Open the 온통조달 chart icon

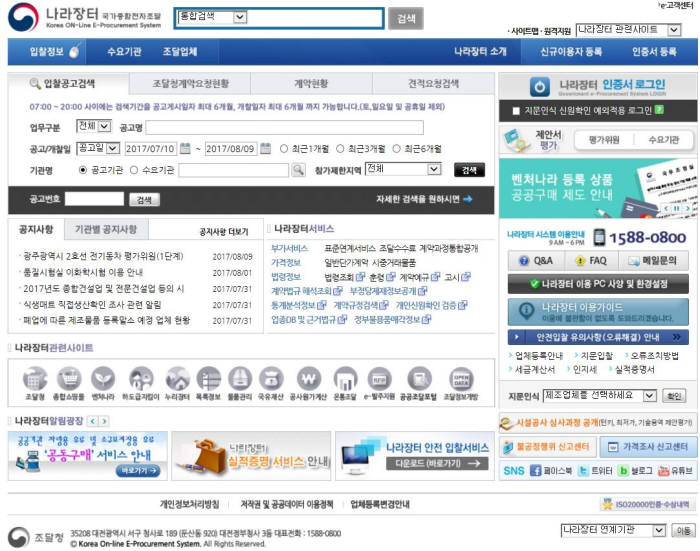[345, 379]
